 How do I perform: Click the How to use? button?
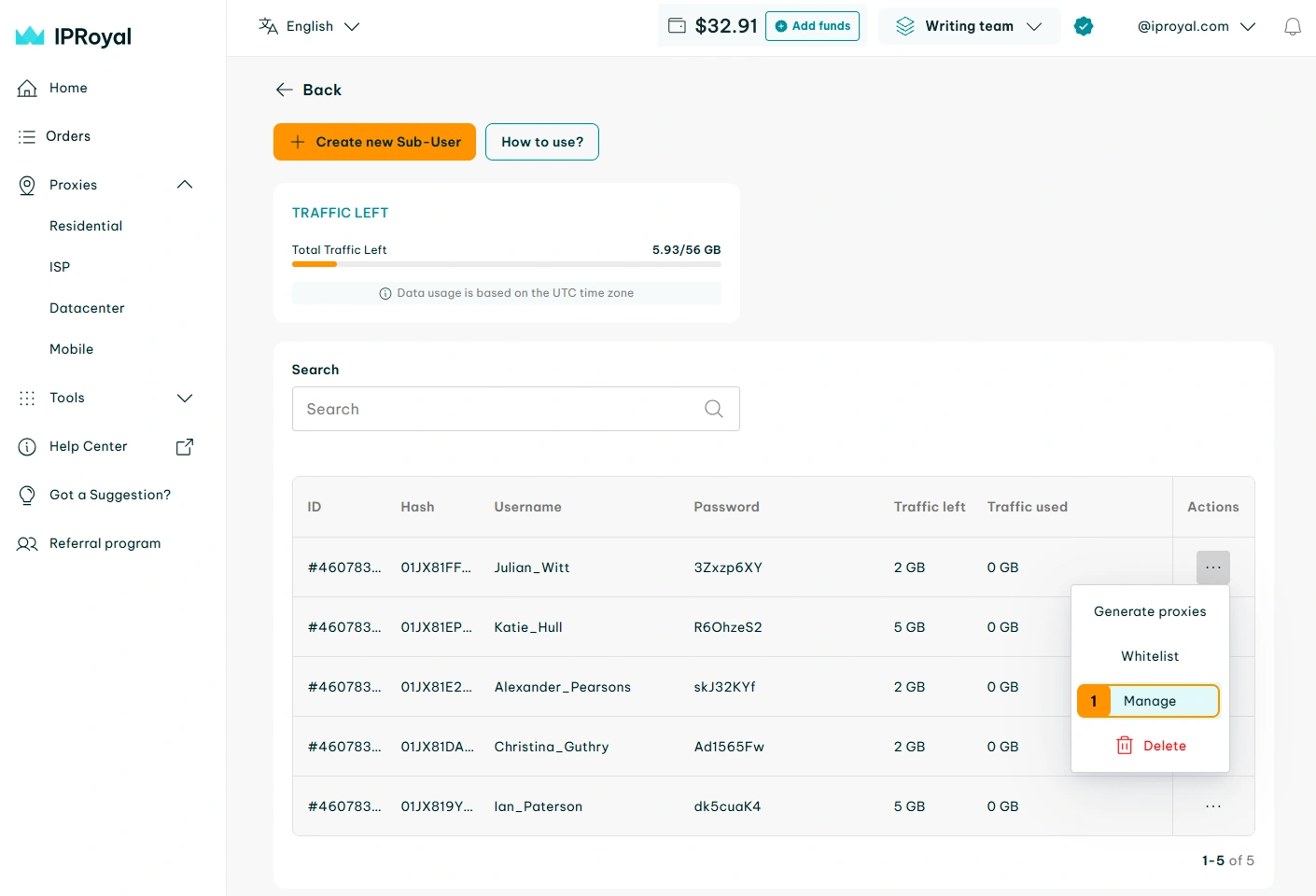coord(542,142)
